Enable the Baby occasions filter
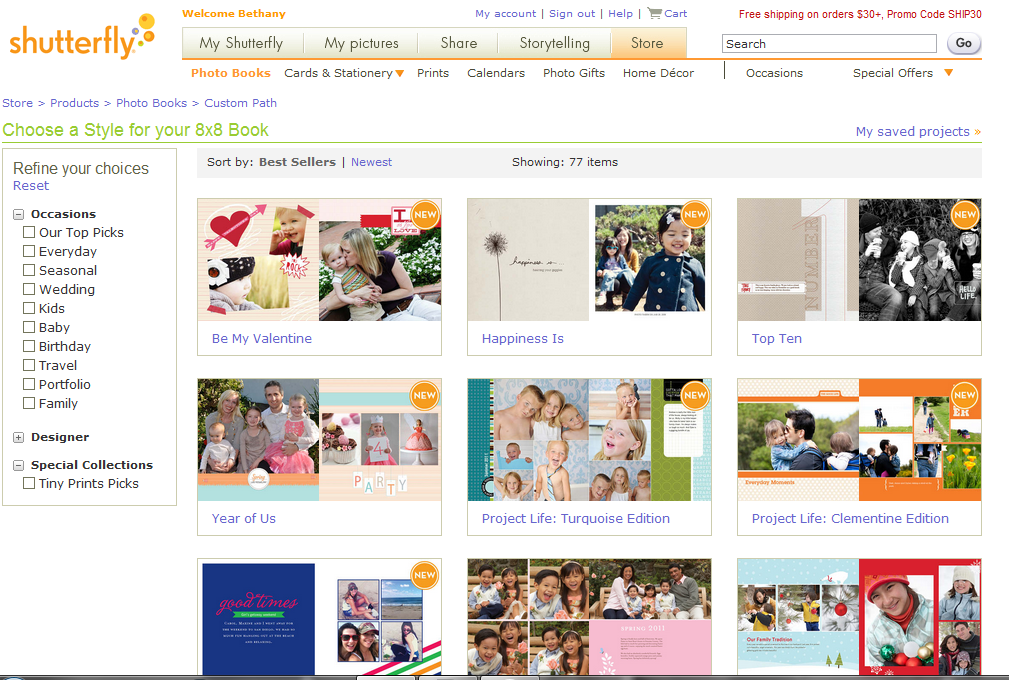 coord(28,327)
